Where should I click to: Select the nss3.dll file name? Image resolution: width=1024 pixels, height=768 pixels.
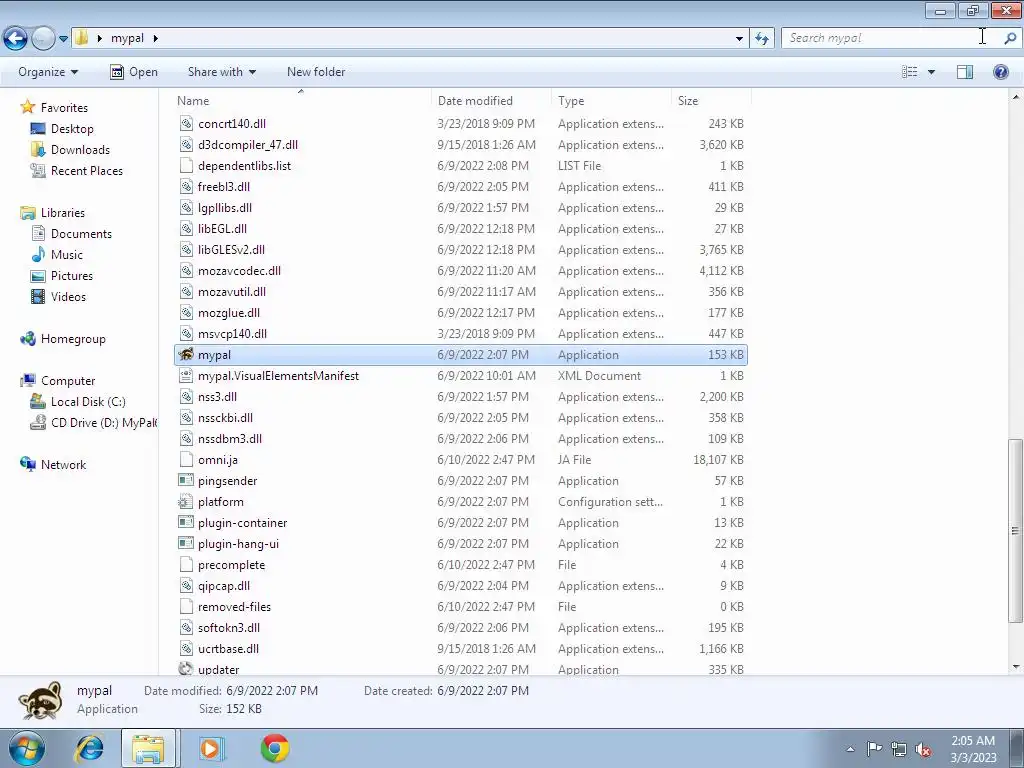pyautogui.click(x=217, y=396)
